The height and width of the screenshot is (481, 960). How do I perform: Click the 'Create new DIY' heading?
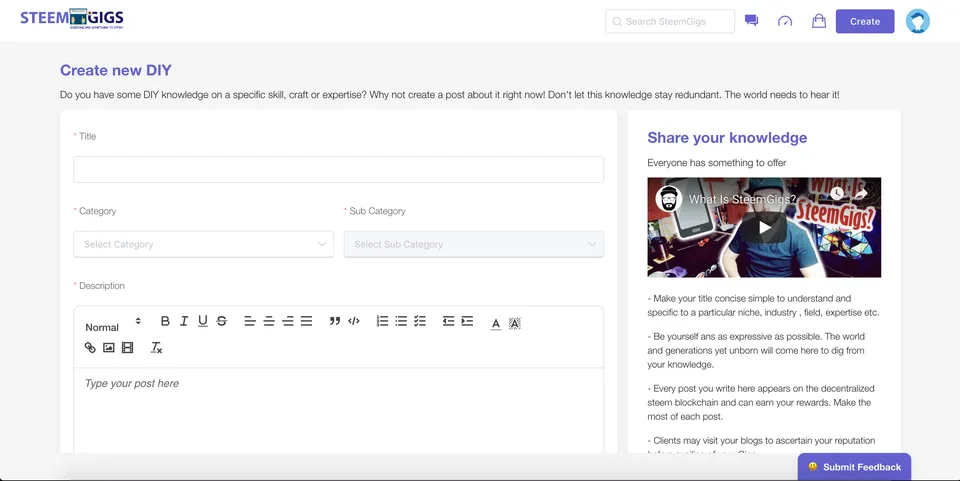[x=116, y=70]
